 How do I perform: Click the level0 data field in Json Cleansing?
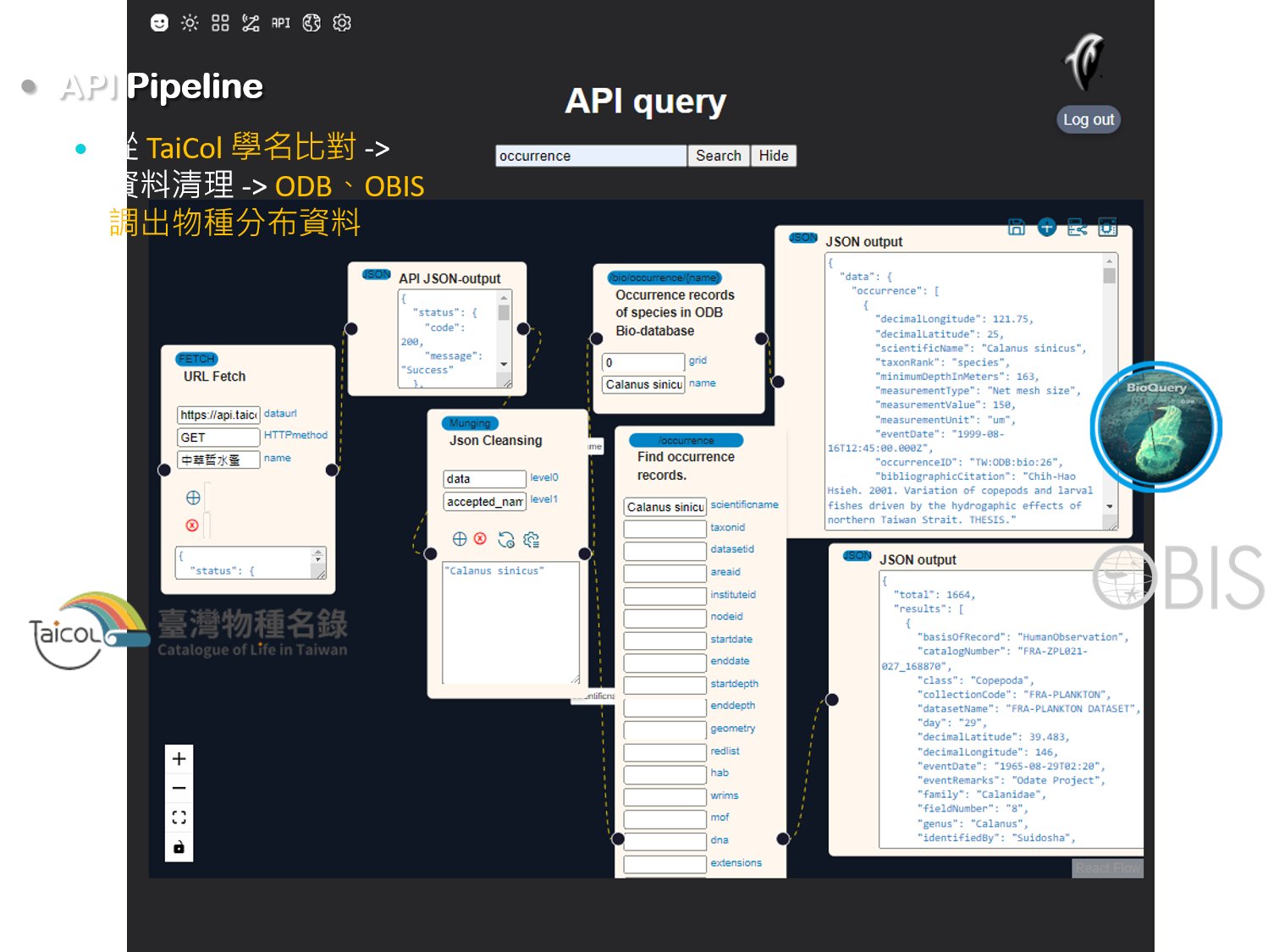(484, 479)
